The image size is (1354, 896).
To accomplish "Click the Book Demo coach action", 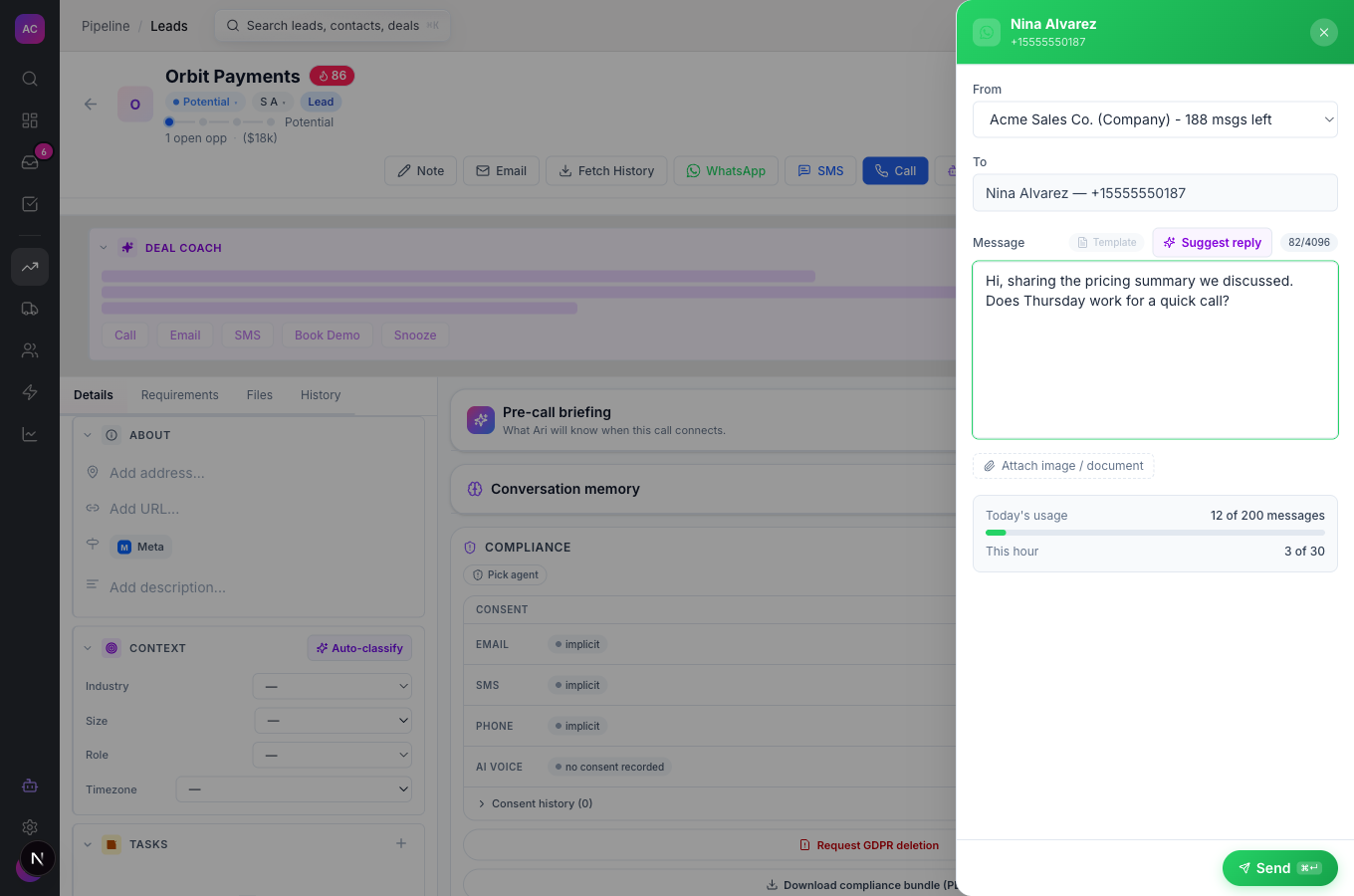I will point(328,336).
